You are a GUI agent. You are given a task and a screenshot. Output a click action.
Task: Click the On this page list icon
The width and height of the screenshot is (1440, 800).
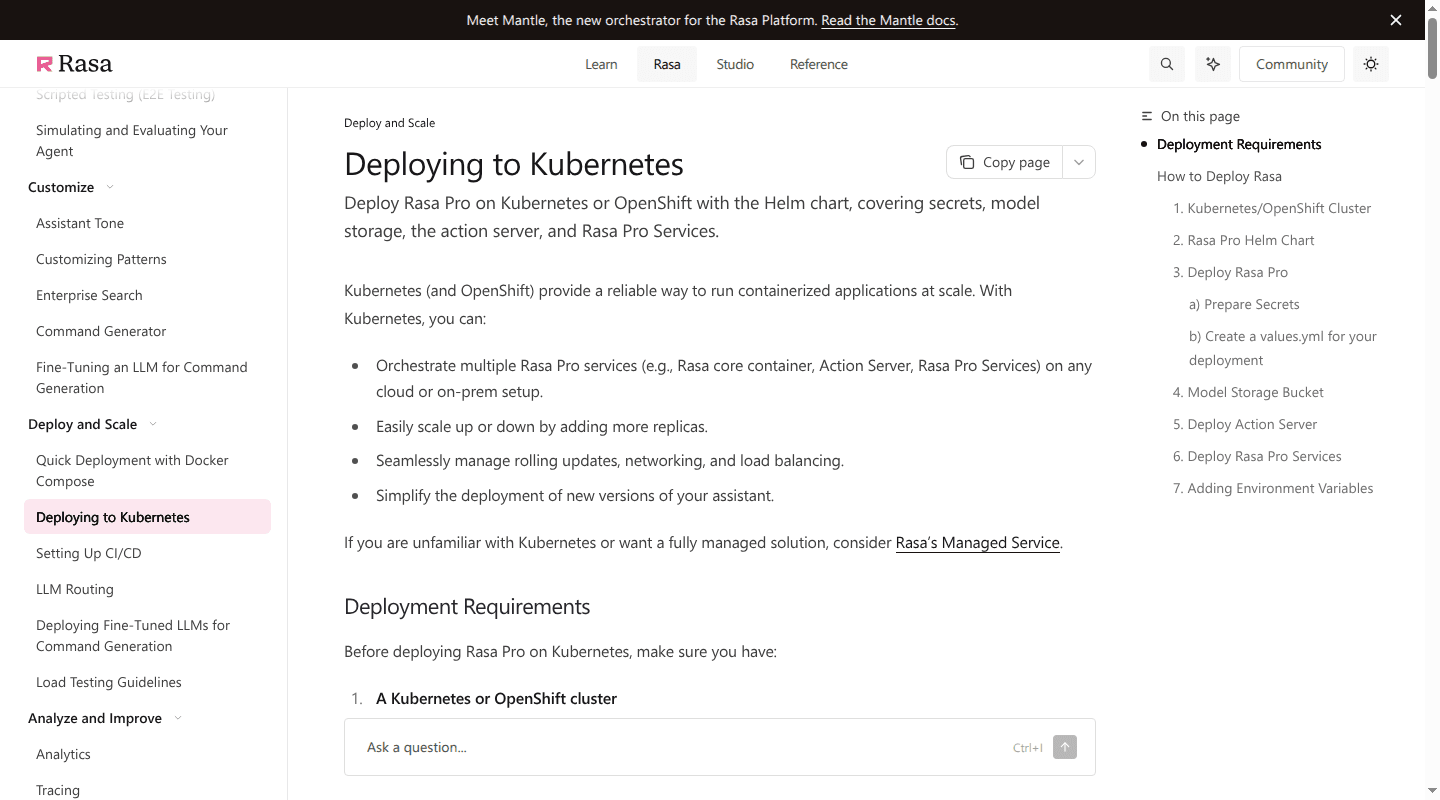tap(1147, 116)
